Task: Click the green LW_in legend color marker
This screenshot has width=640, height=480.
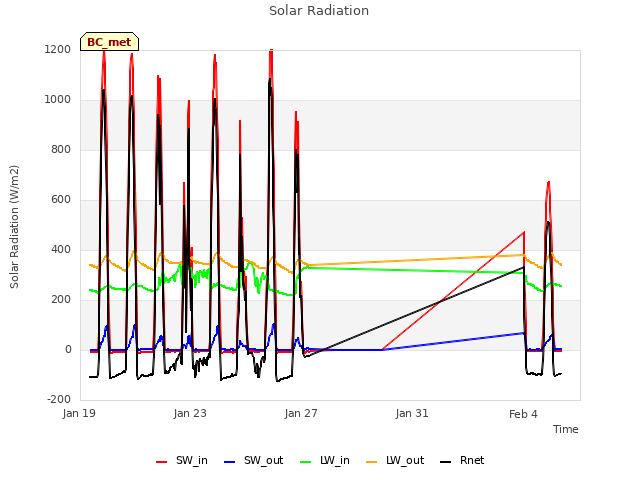Action: click(306, 462)
